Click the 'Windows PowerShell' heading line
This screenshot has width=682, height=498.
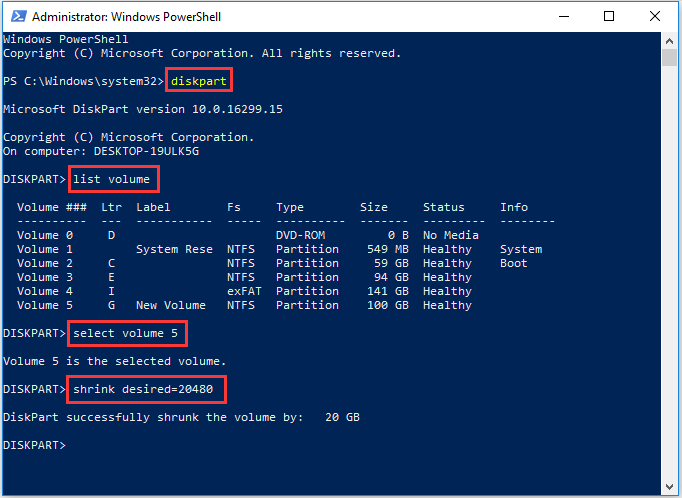(x=66, y=39)
